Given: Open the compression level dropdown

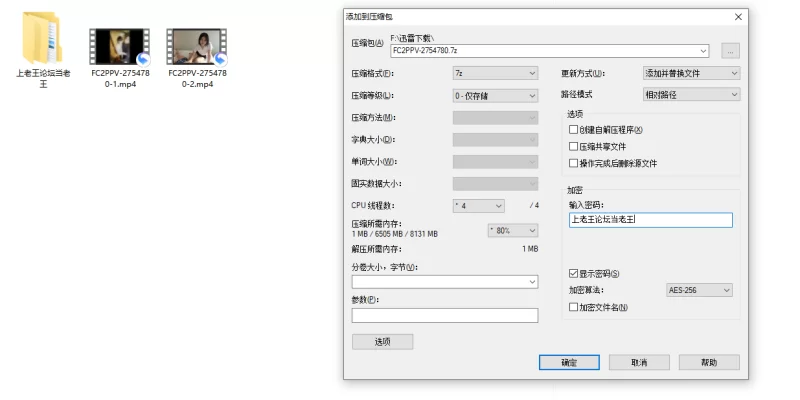Looking at the screenshot, I should coord(495,96).
